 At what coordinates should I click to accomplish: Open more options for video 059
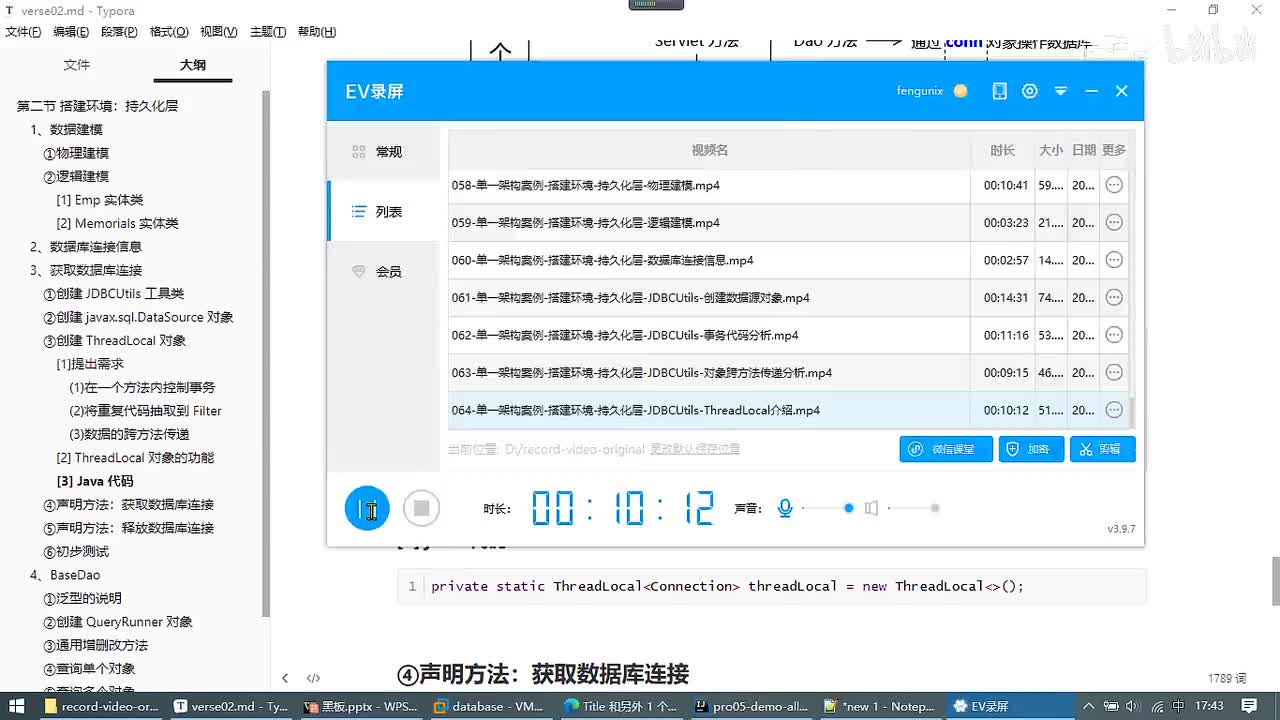point(1114,222)
